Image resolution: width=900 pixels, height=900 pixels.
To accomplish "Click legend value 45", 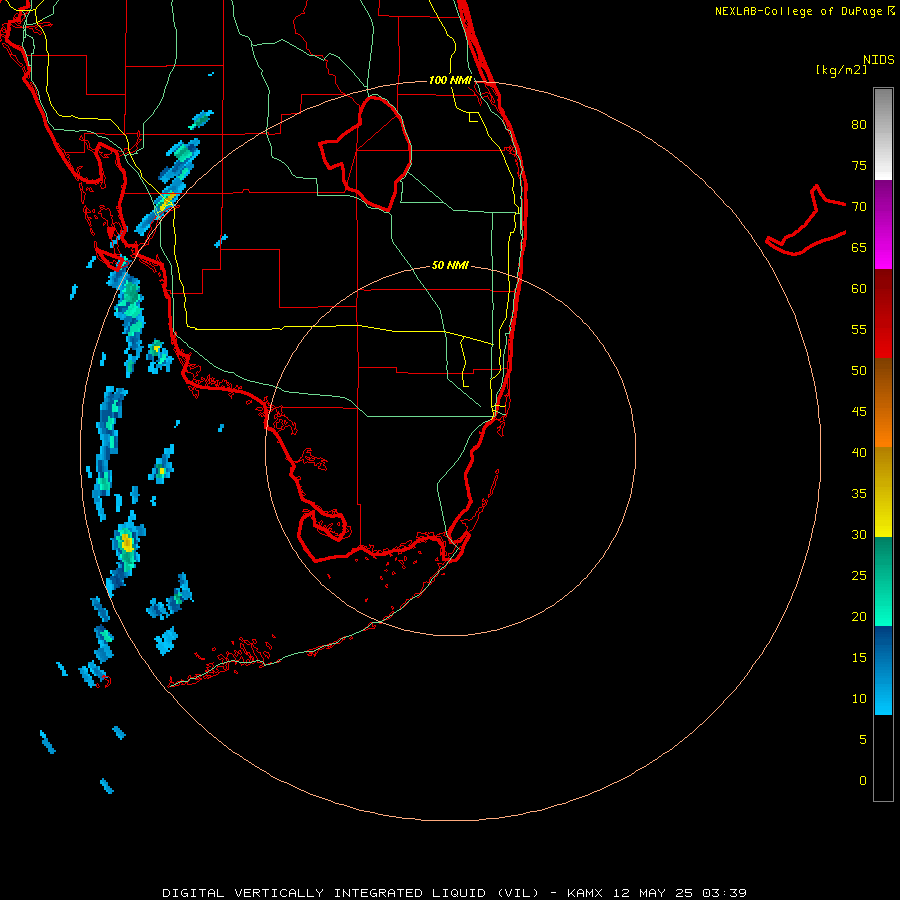I will pyautogui.click(x=859, y=412).
